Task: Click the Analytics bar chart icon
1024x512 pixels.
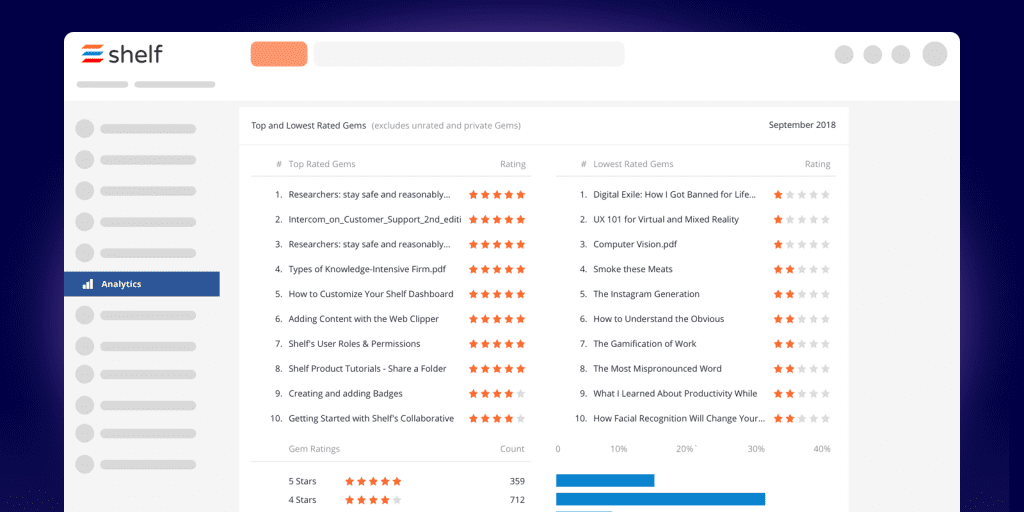Action: pyautogui.click(x=88, y=284)
